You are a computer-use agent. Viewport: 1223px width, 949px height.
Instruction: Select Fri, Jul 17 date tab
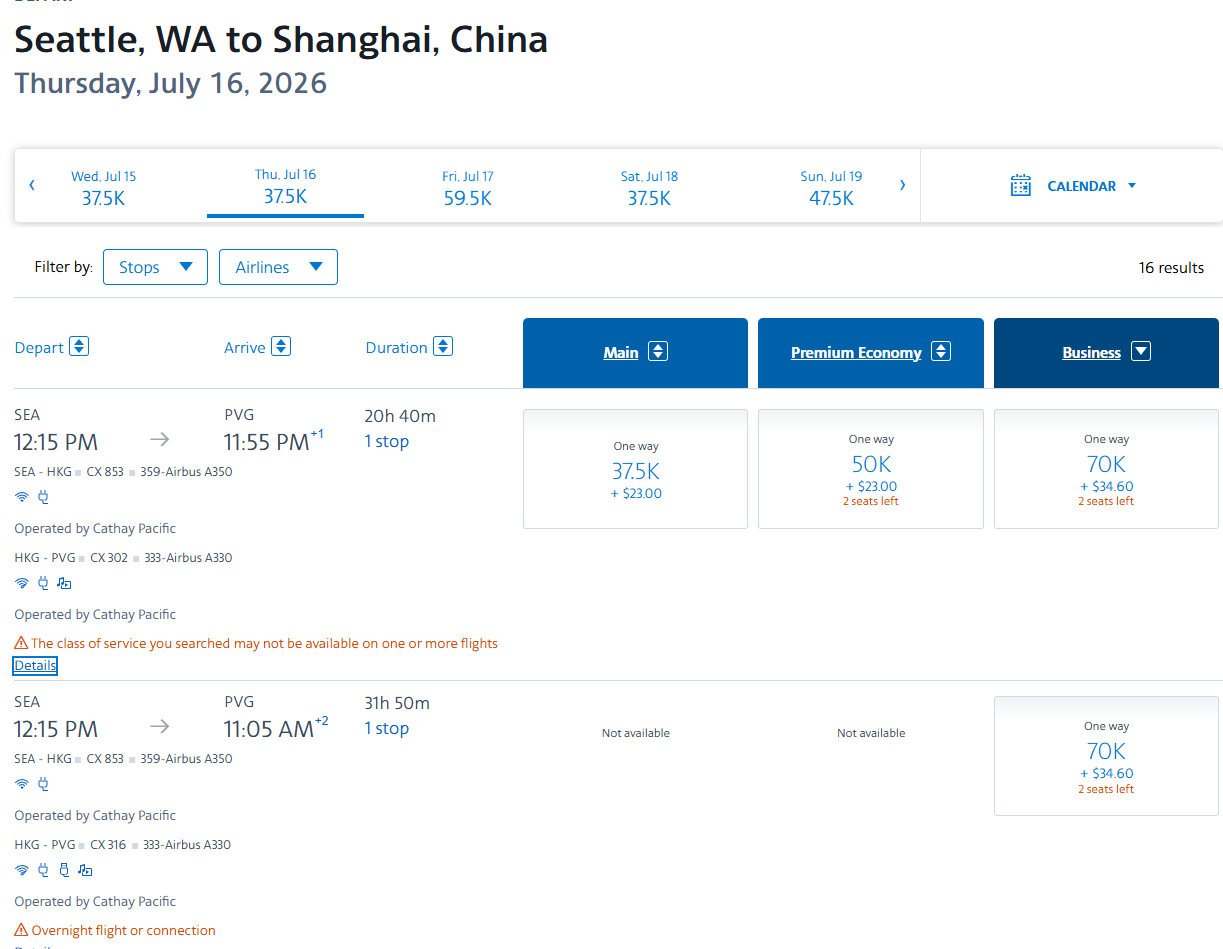pos(467,187)
